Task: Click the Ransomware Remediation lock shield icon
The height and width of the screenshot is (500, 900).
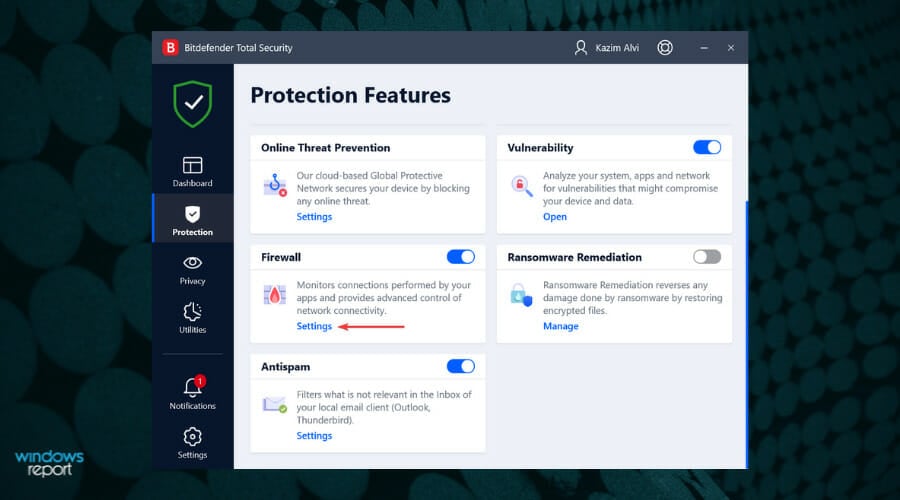Action: tap(521, 294)
